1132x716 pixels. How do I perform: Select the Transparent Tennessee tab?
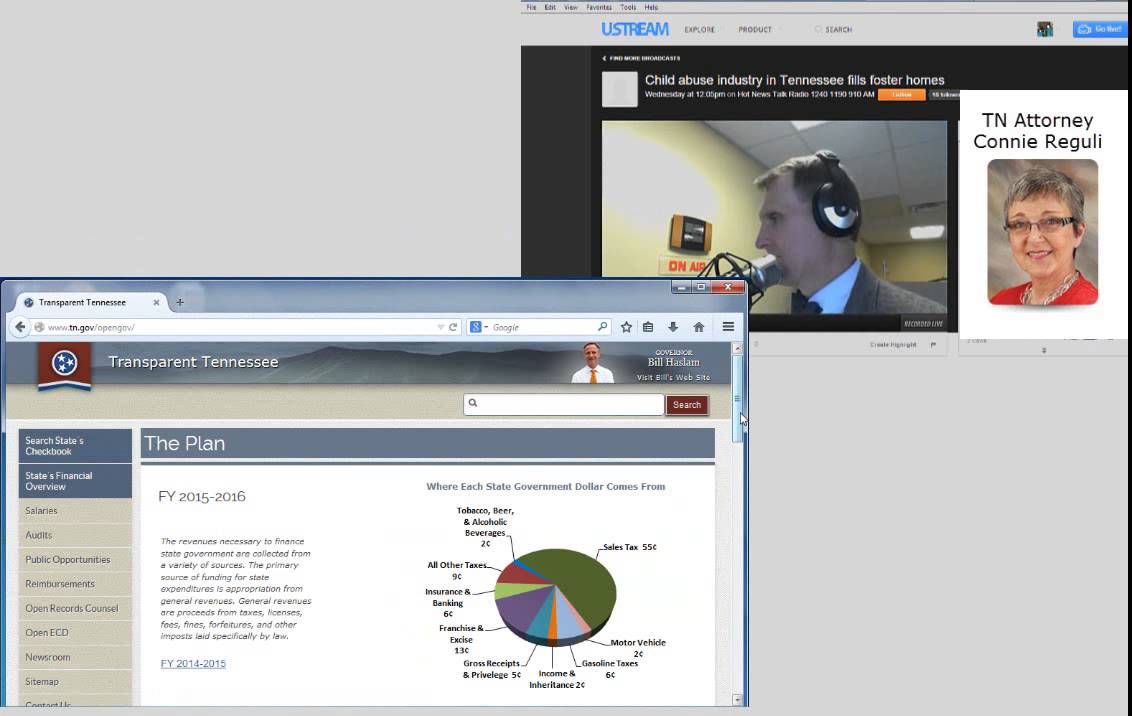[x=91, y=302]
